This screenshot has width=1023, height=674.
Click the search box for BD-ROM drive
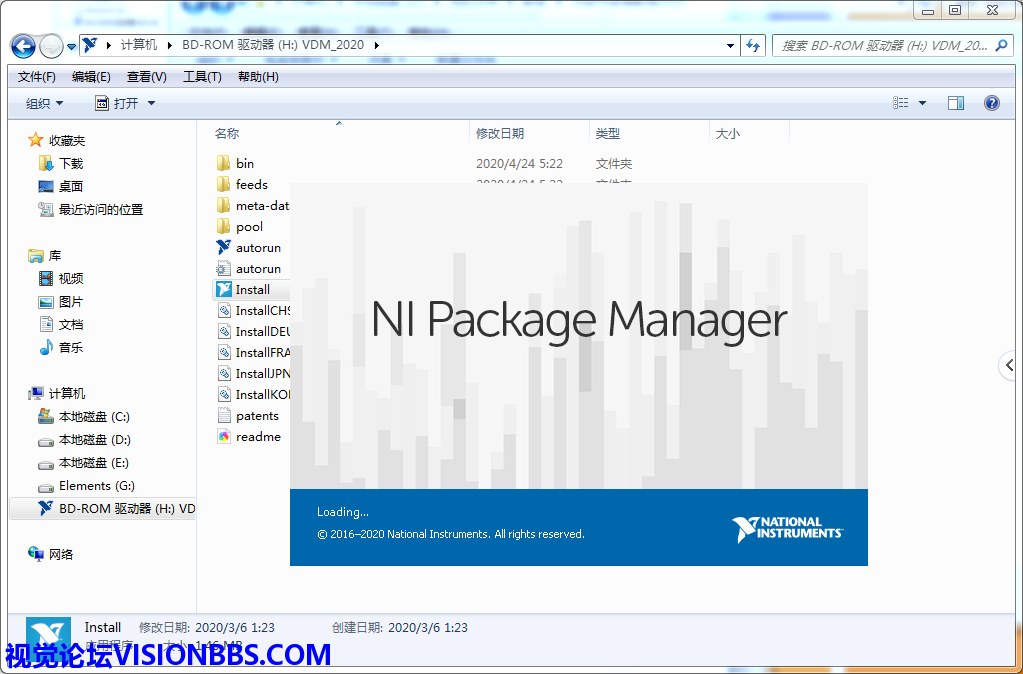pyautogui.click(x=885, y=46)
